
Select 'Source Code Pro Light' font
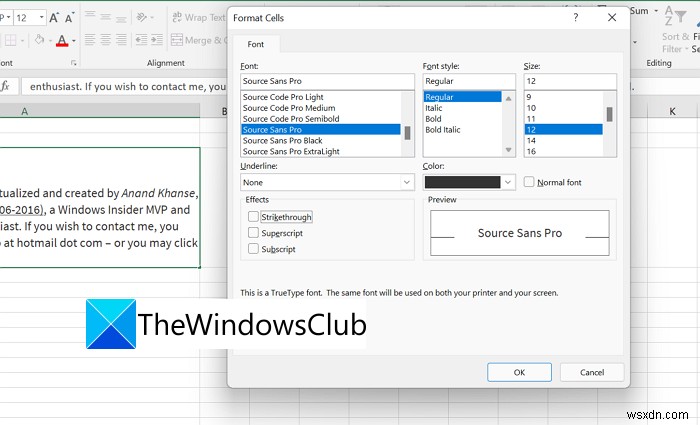pyautogui.click(x=283, y=97)
